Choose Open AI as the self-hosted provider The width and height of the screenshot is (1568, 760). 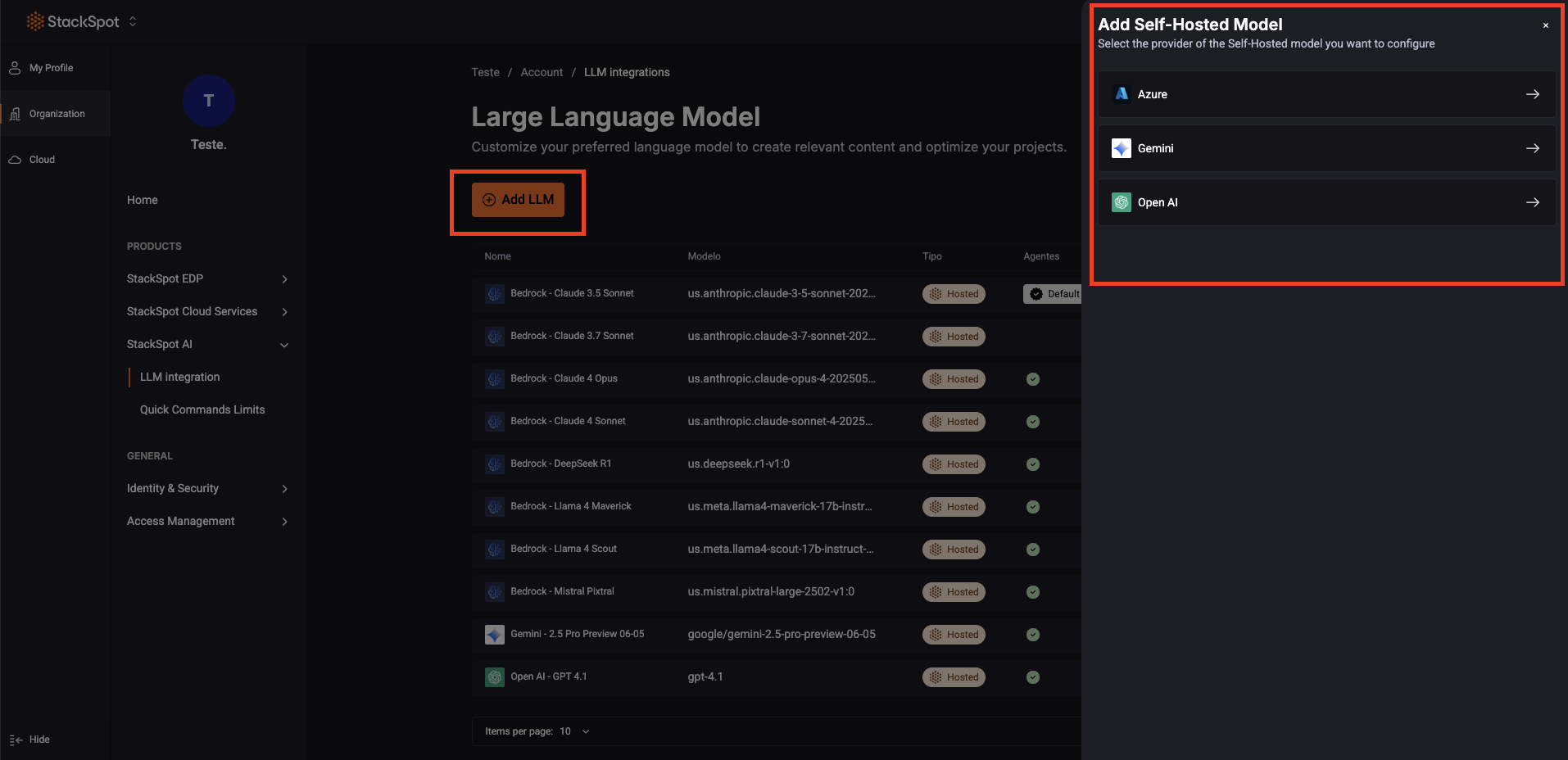[x=1326, y=202]
